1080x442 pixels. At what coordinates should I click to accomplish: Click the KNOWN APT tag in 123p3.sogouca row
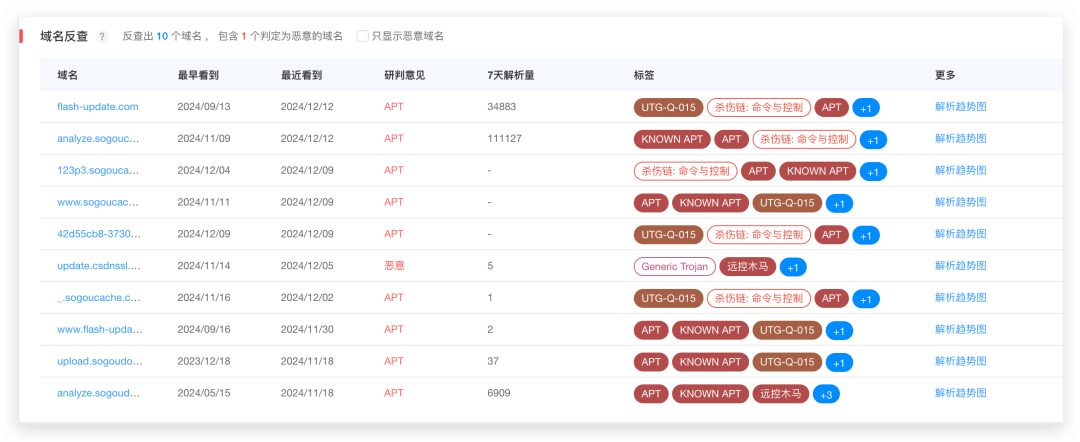[x=818, y=171]
